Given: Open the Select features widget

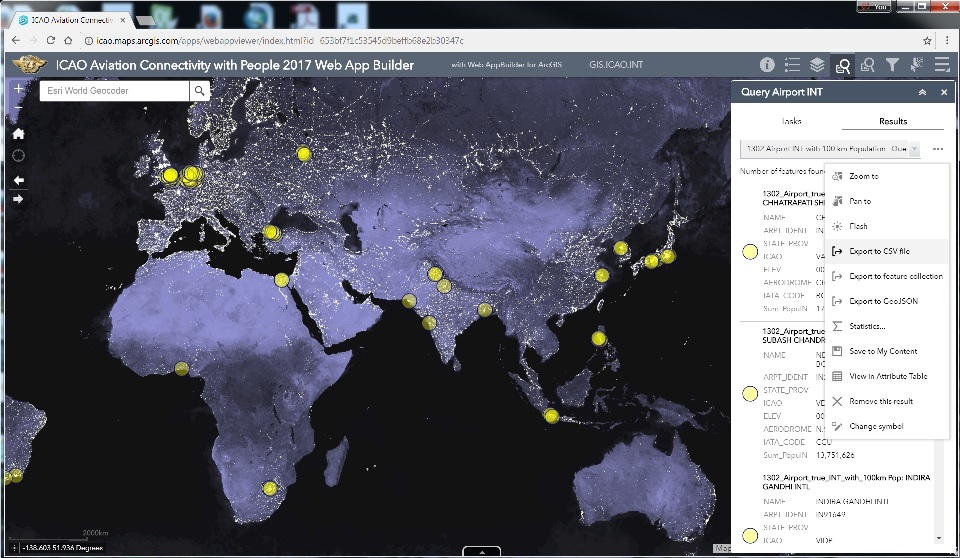Looking at the screenshot, I should point(917,65).
